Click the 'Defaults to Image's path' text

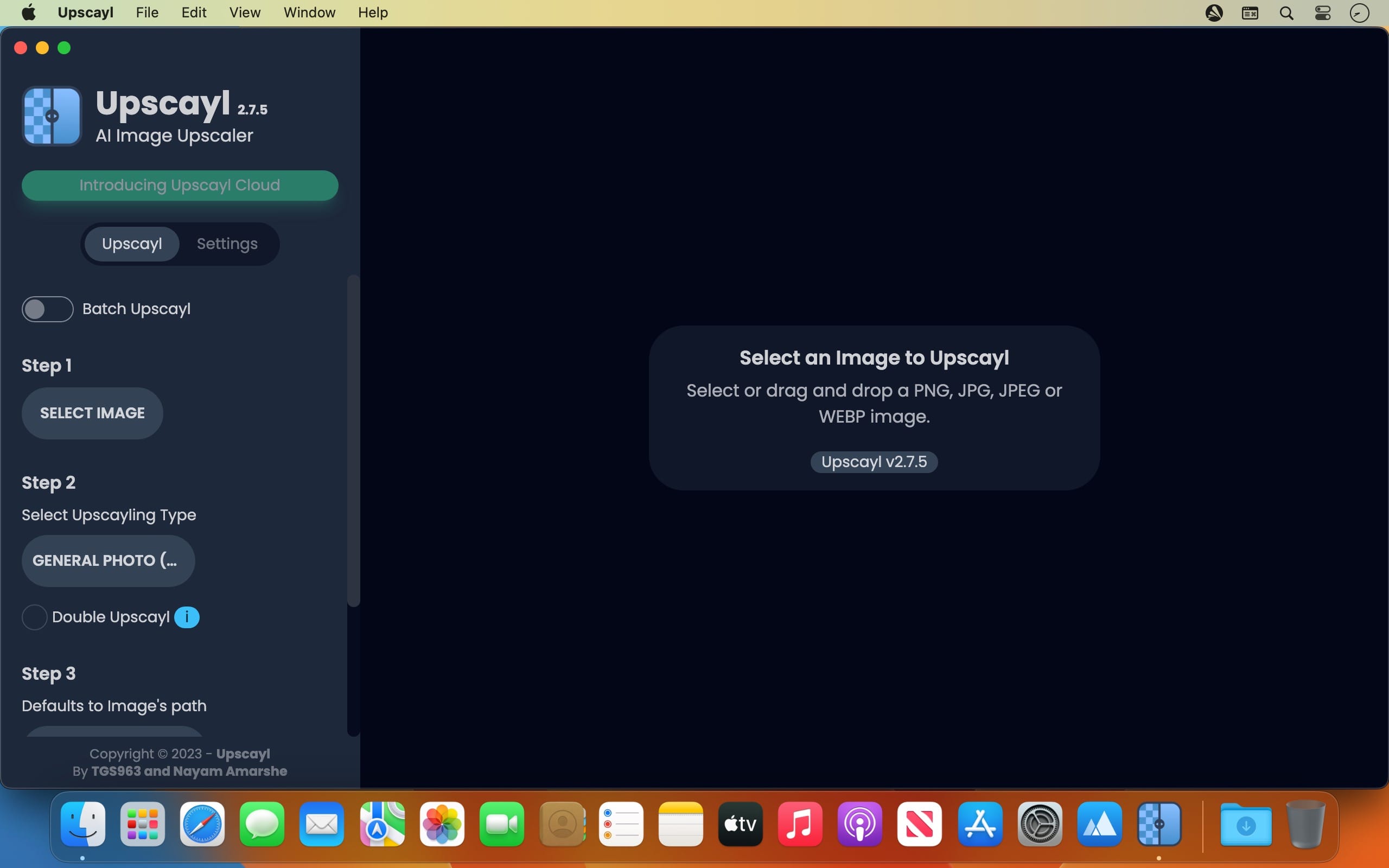point(114,706)
